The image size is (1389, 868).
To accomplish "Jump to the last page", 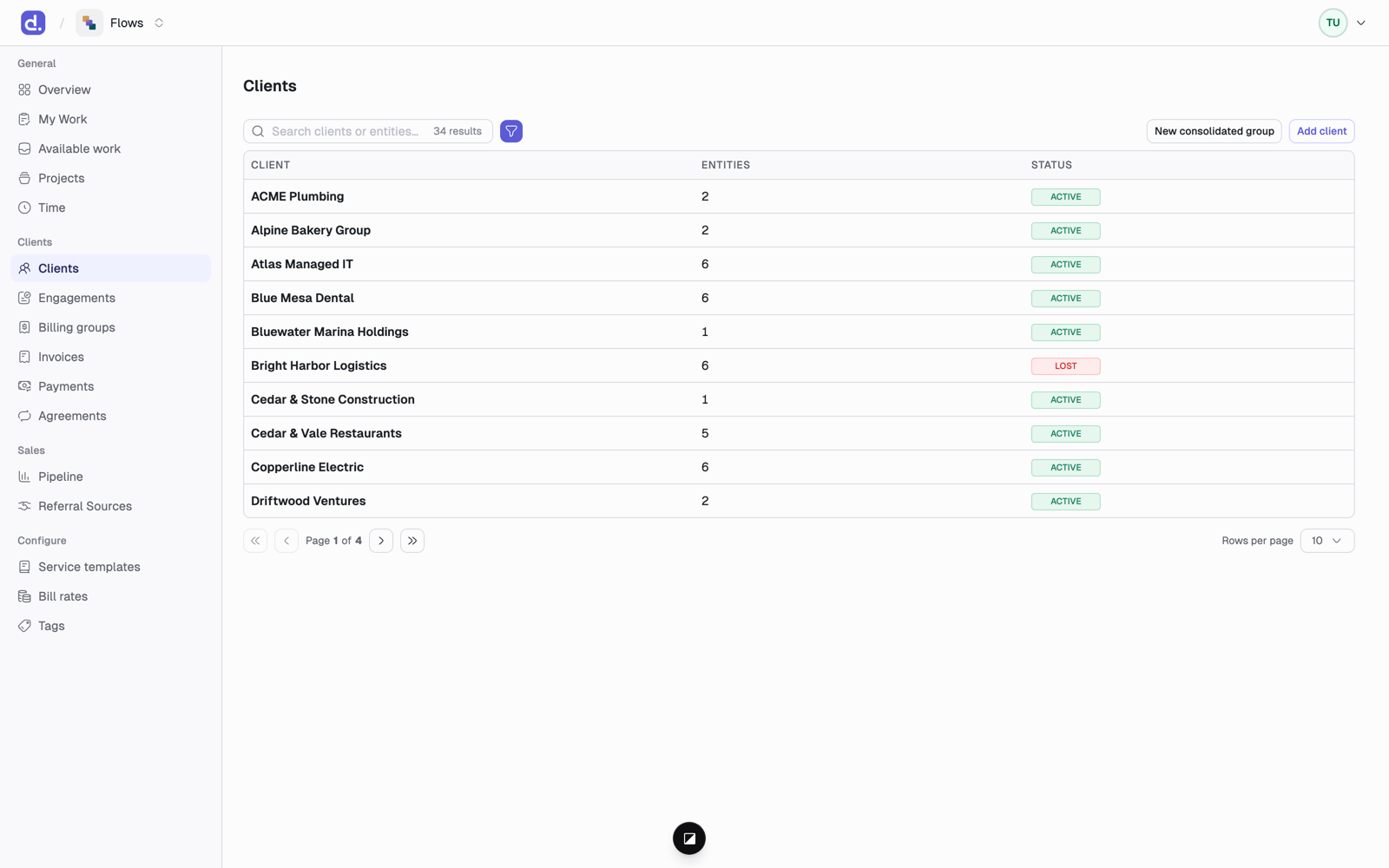I will coord(412,541).
